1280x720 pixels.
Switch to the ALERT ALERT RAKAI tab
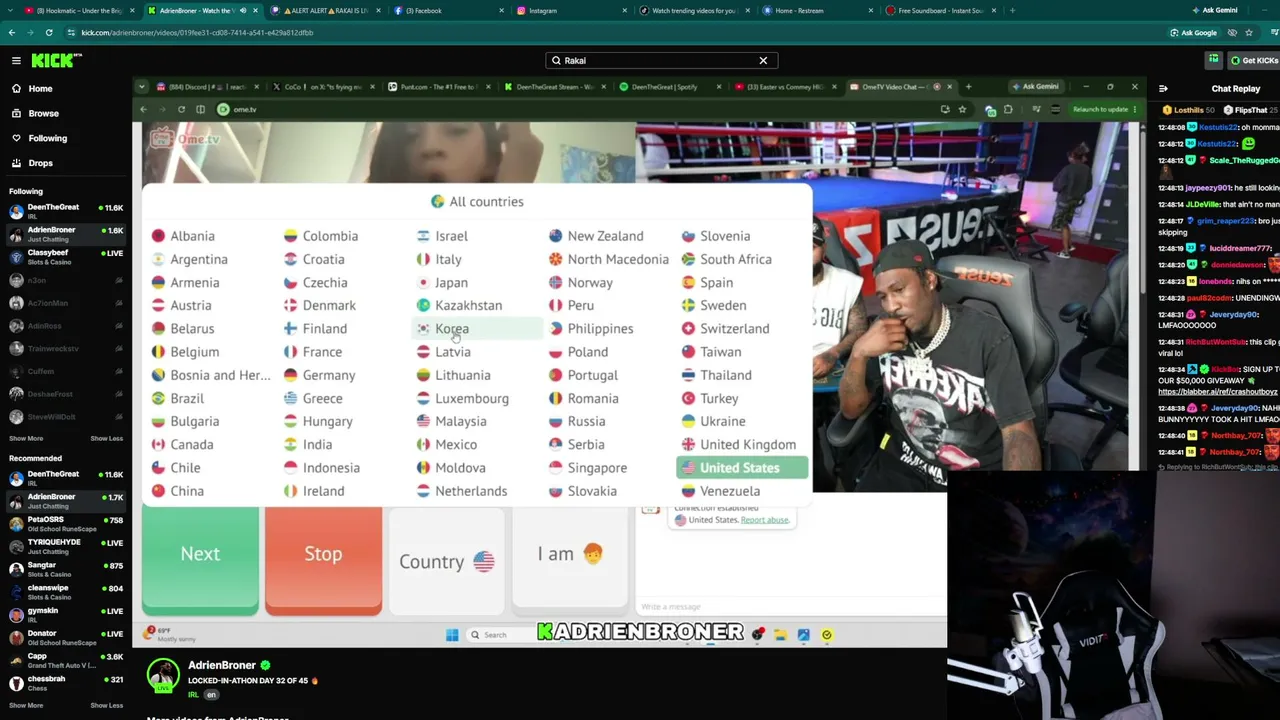pyautogui.click(x=327, y=11)
